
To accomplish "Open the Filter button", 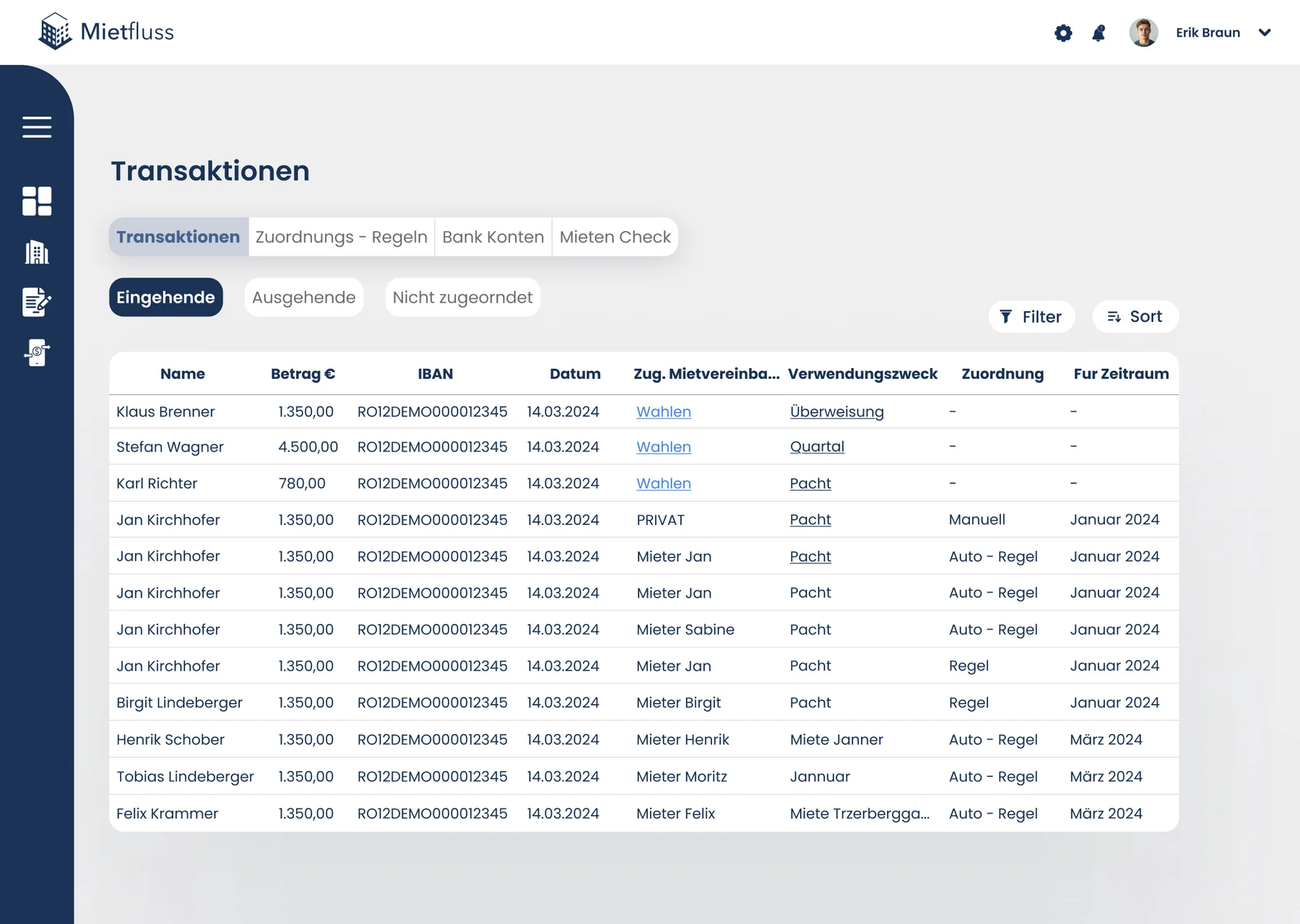I will pyautogui.click(x=1031, y=316).
